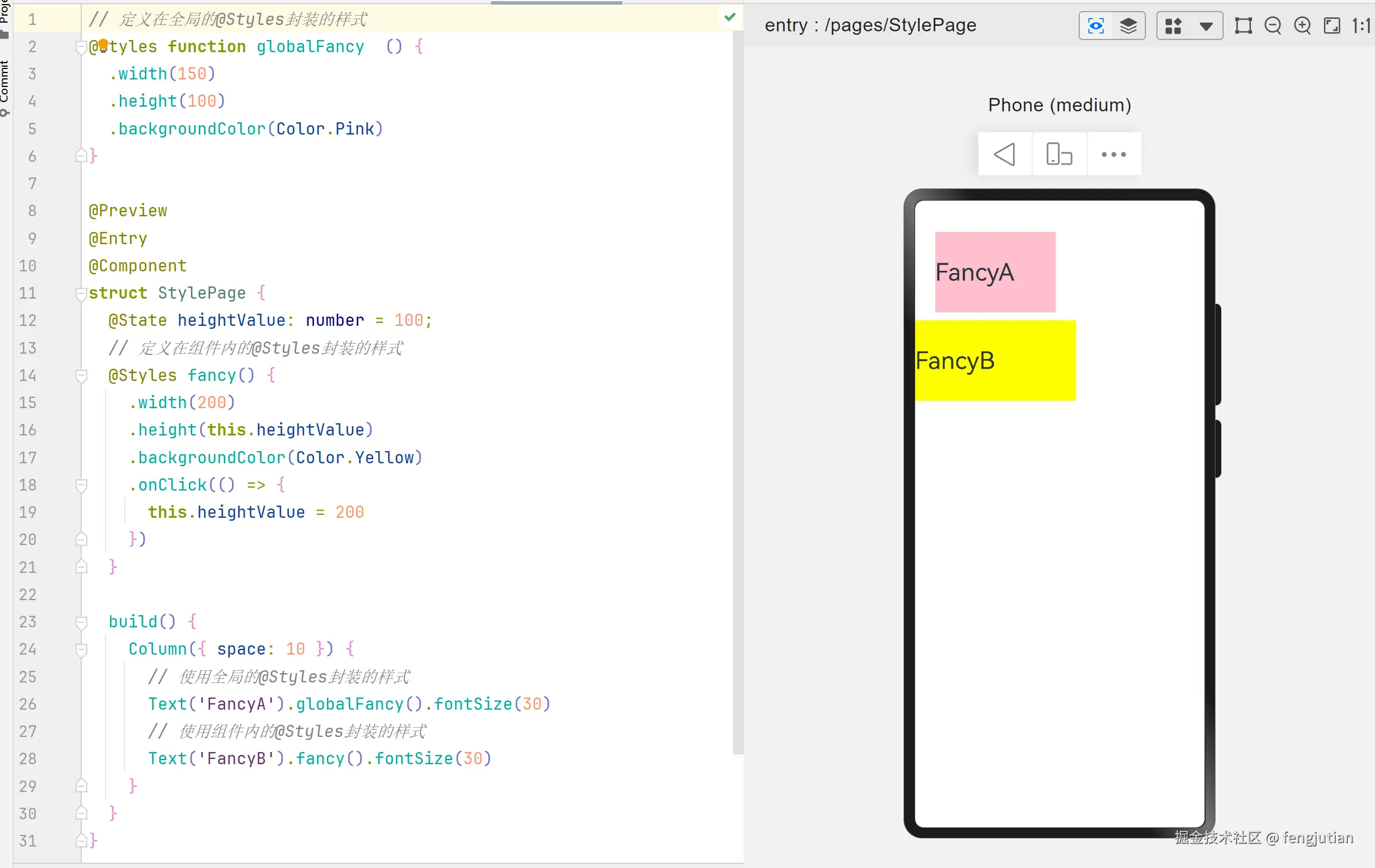Reset preview to 1:1 scale
The image size is (1375, 868).
pyautogui.click(x=1361, y=26)
